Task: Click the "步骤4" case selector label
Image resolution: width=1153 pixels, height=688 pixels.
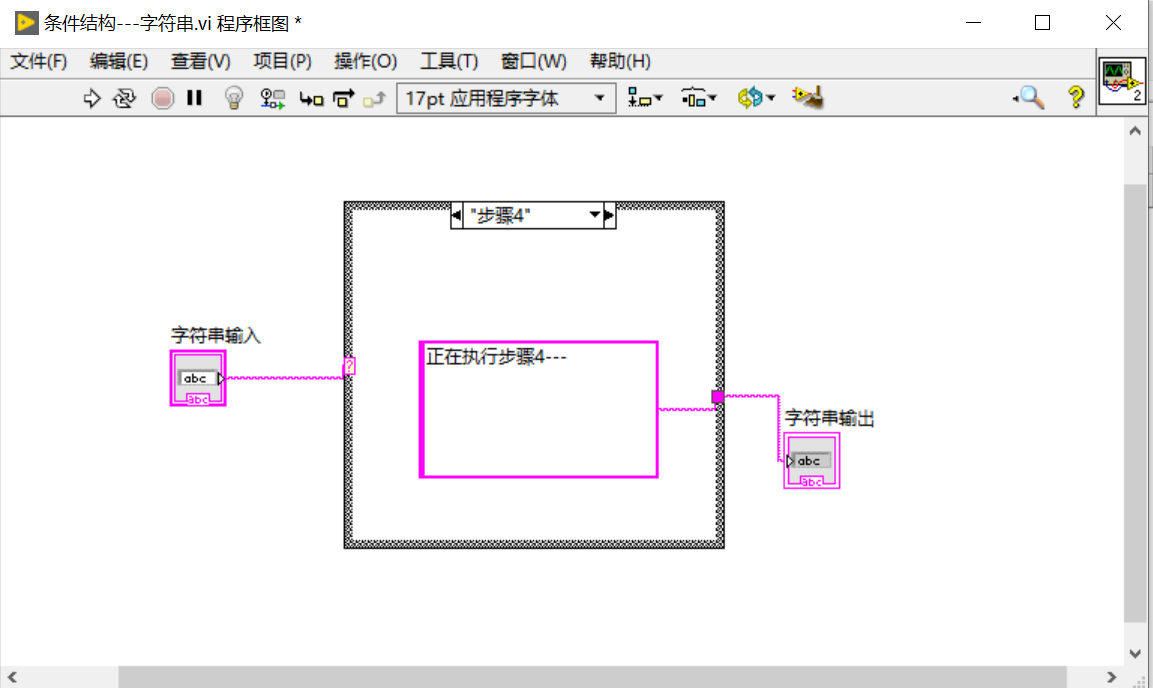Action: [x=501, y=215]
